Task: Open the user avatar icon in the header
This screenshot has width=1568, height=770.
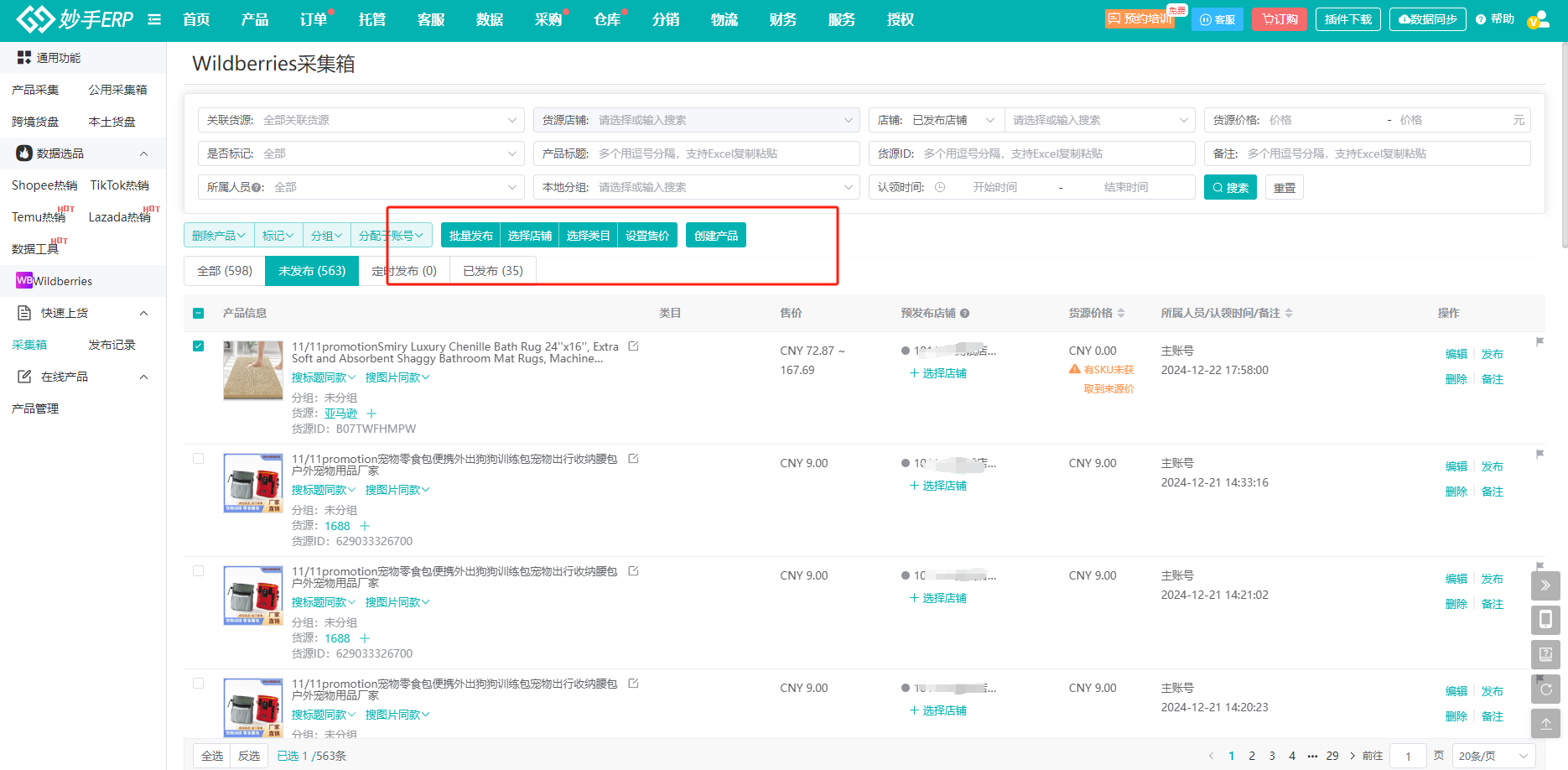Action: click(x=1539, y=19)
